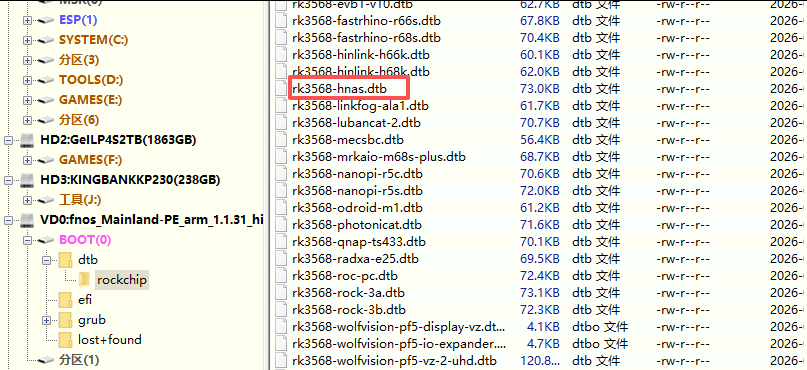
Task: Select file rk3568-hinlink-h66k.dtb
Action: (x=361, y=55)
